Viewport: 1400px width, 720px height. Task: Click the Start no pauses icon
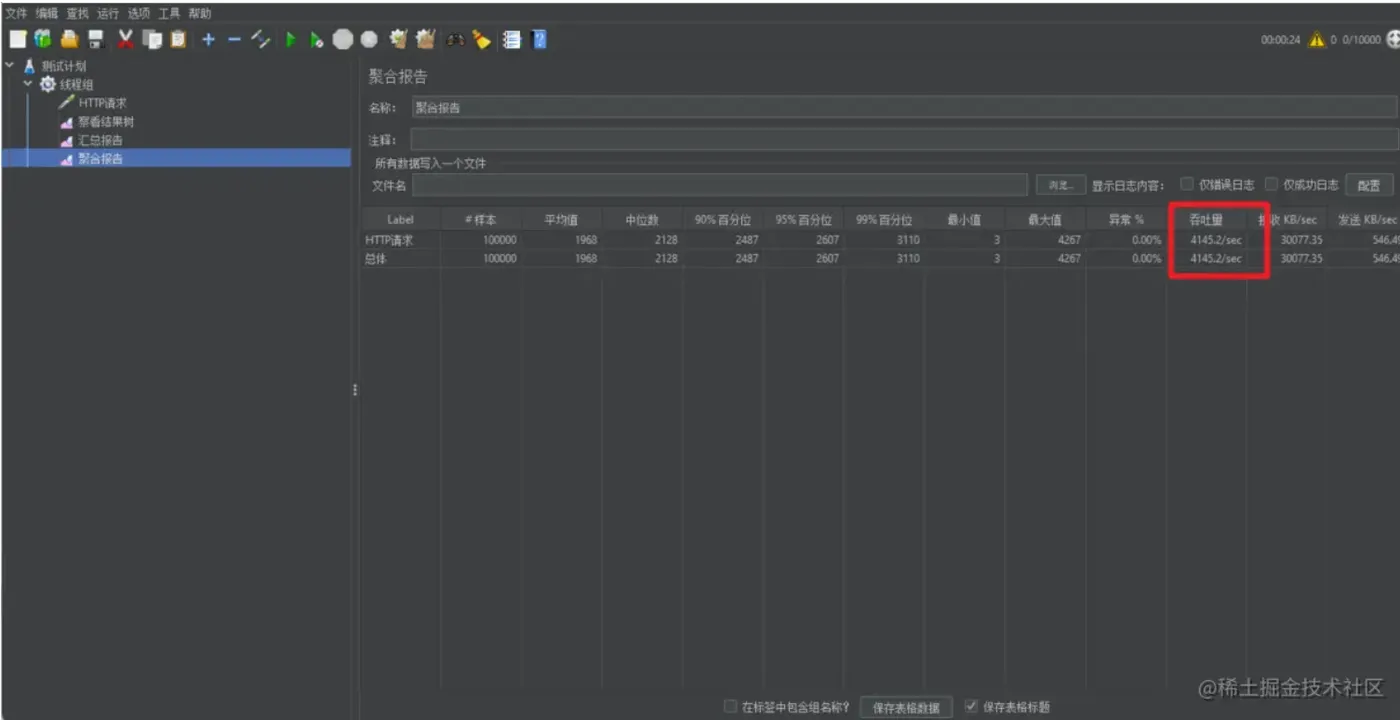(316, 39)
